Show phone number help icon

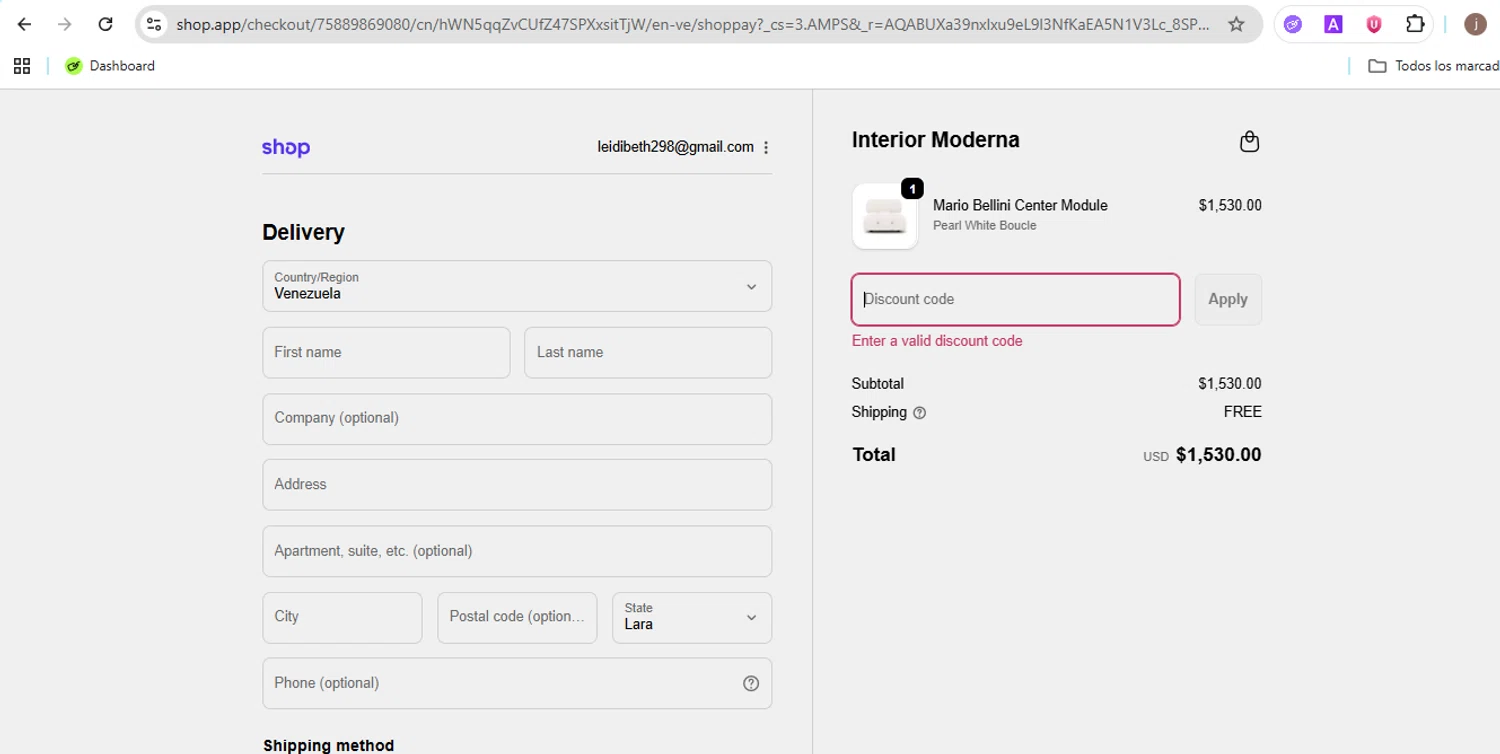click(x=751, y=683)
